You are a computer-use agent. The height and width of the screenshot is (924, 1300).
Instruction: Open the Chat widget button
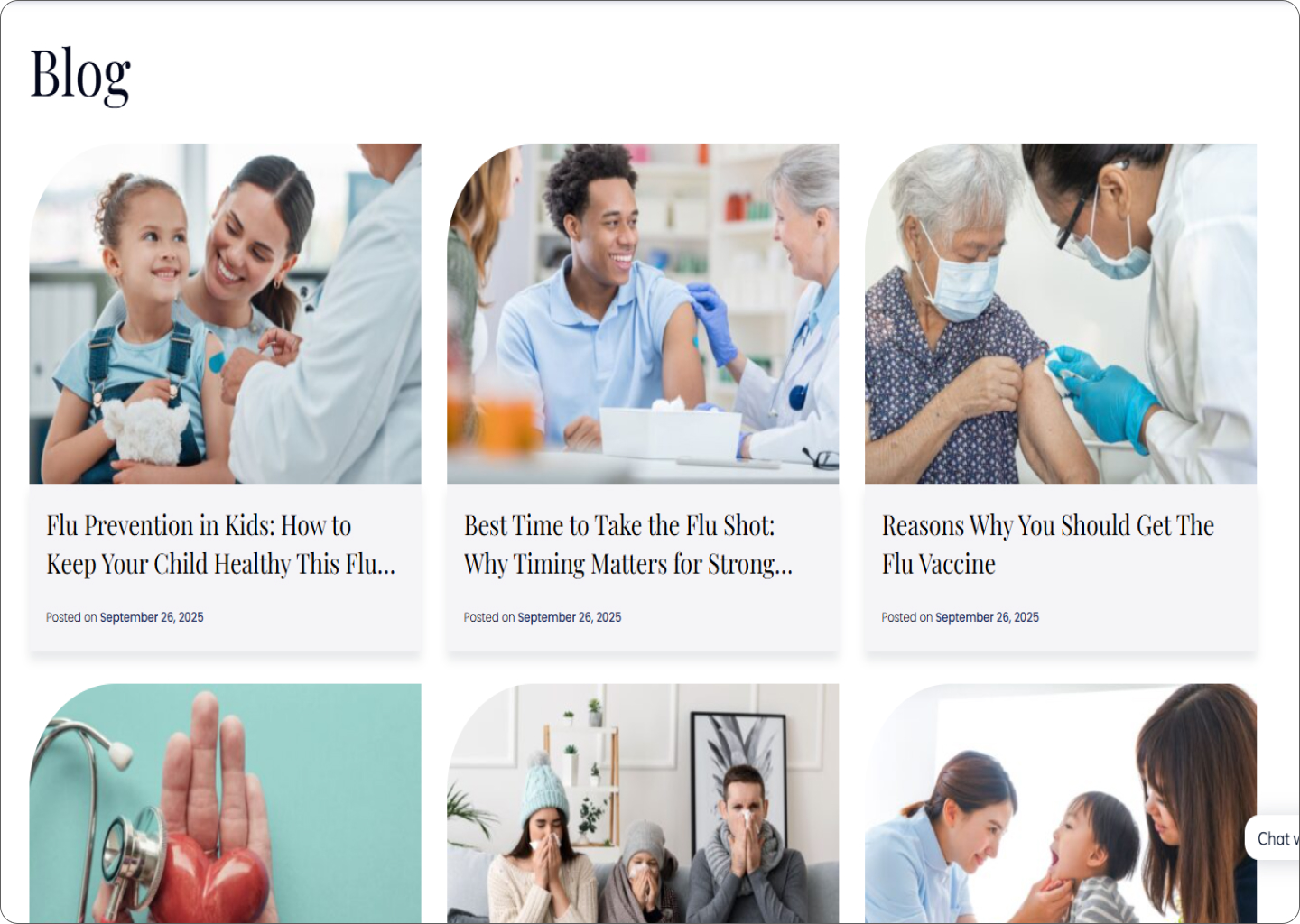point(1274,838)
